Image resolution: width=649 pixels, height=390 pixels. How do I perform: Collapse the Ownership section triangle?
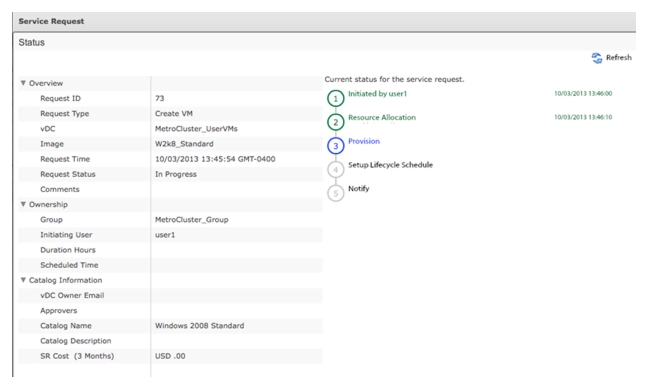pyautogui.click(x=23, y=204)
